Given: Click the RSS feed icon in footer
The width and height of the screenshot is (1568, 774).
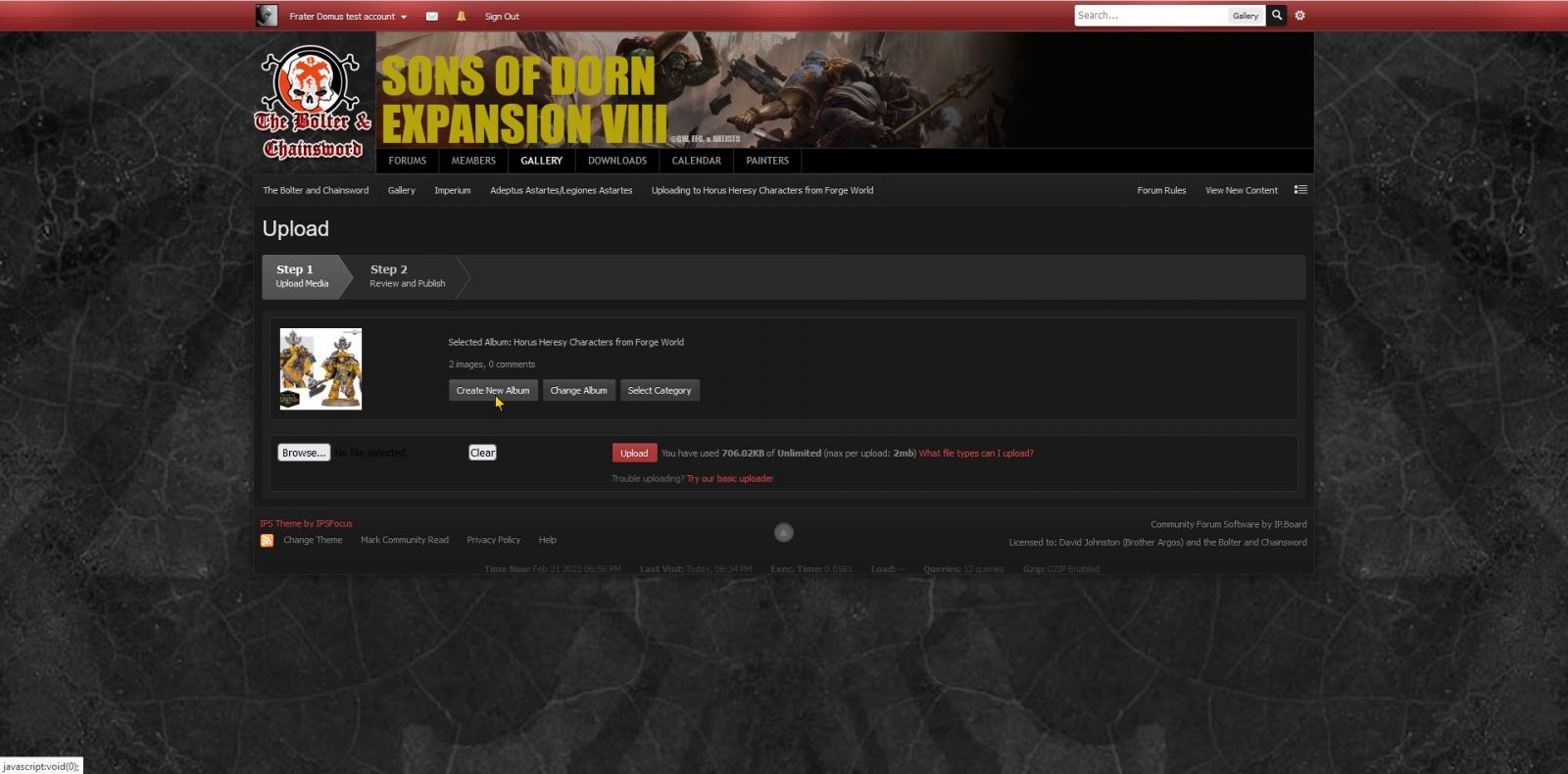Looking at the screenshot, I should pyautogui.click(x=267, y=541).
